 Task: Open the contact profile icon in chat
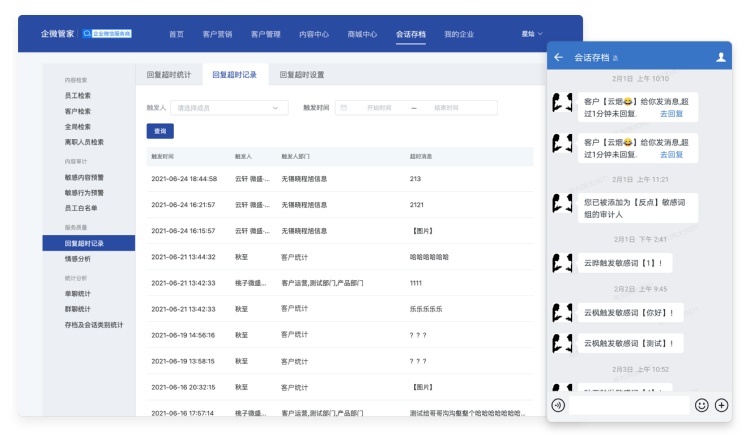pos(720,58)
